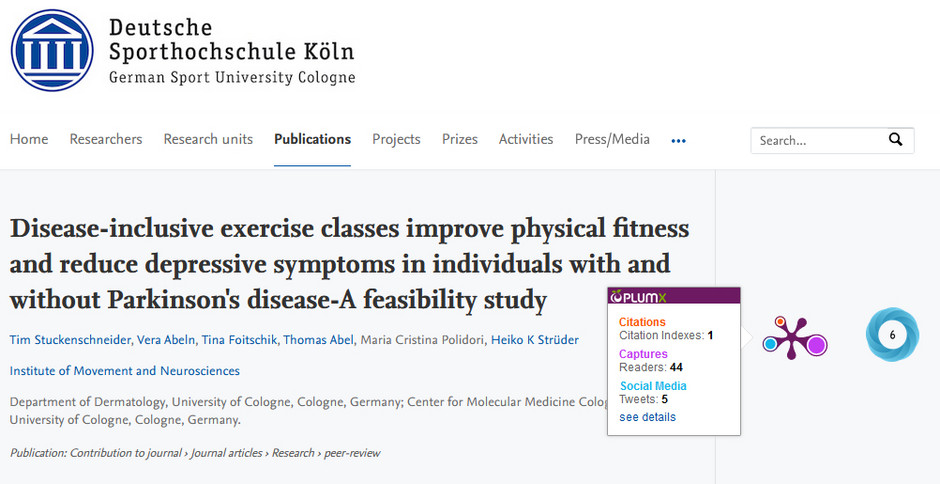
Task: Open the Press/Media section
Action: click(612, 139)
